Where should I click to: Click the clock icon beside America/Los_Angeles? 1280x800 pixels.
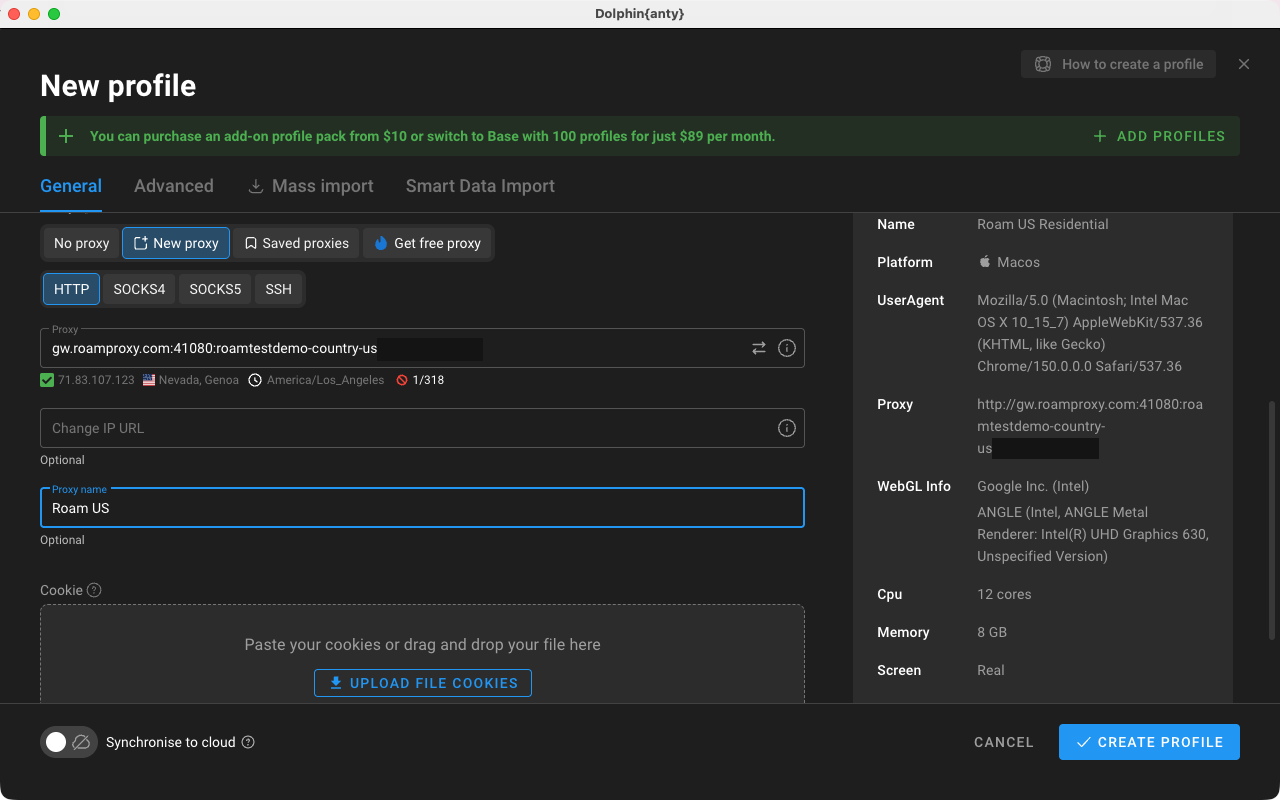click(255, 380)
